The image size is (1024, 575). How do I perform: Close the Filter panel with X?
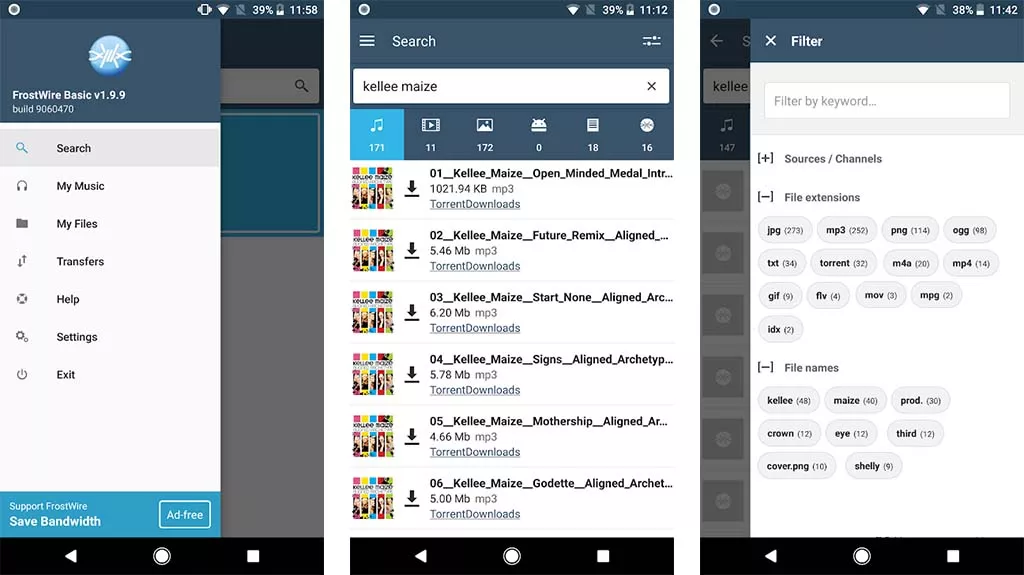(771, 41)
